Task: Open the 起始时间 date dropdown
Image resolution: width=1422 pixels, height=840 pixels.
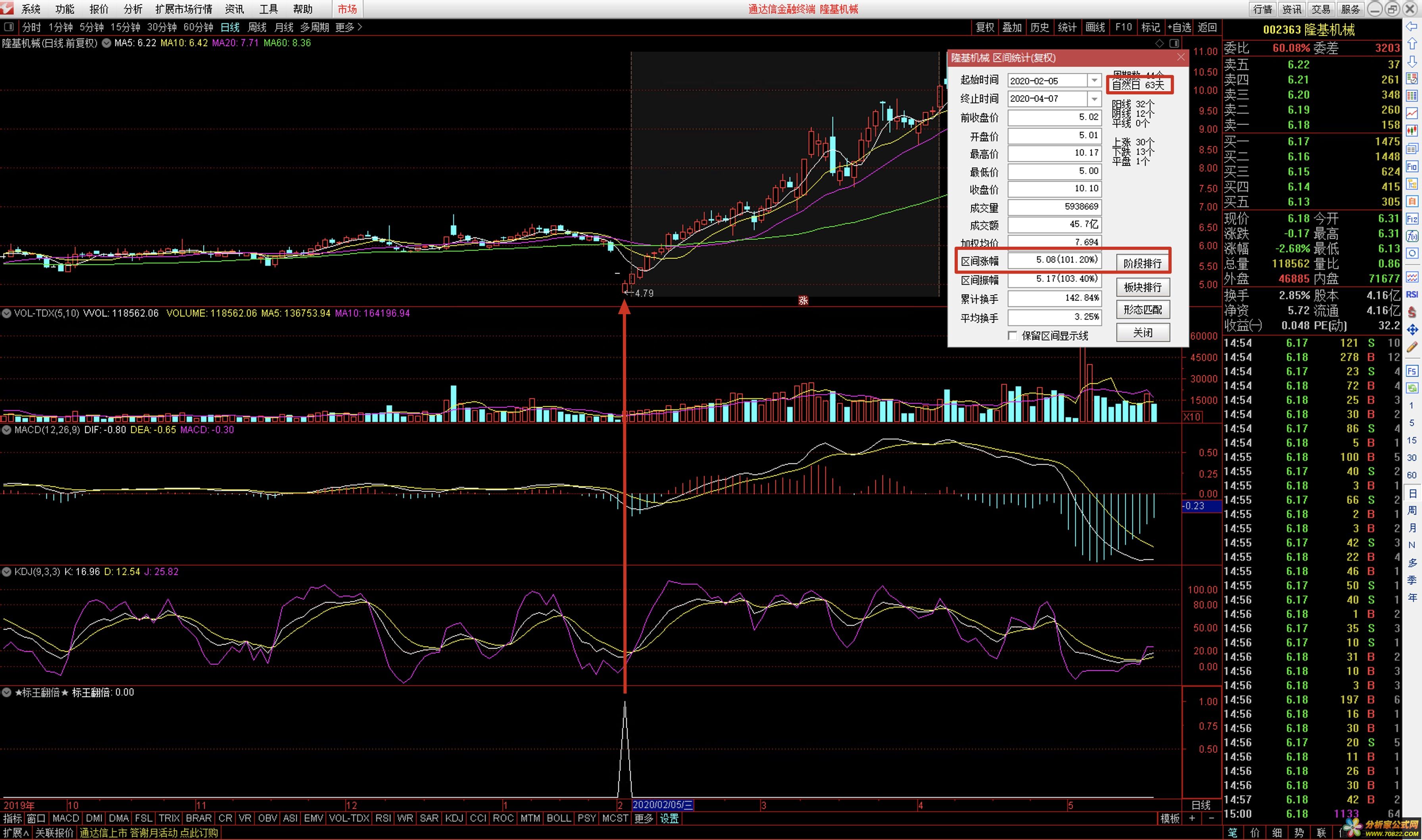Action: [x=1095, y=81]
